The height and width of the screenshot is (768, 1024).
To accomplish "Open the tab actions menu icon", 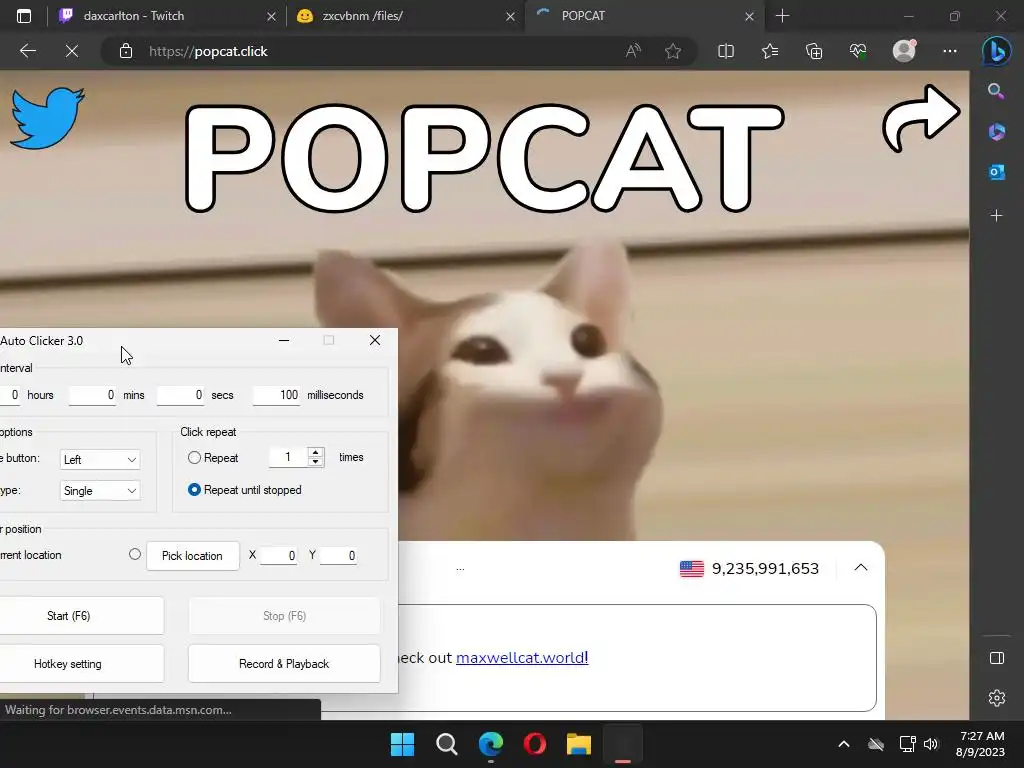I will click(24, 16).
